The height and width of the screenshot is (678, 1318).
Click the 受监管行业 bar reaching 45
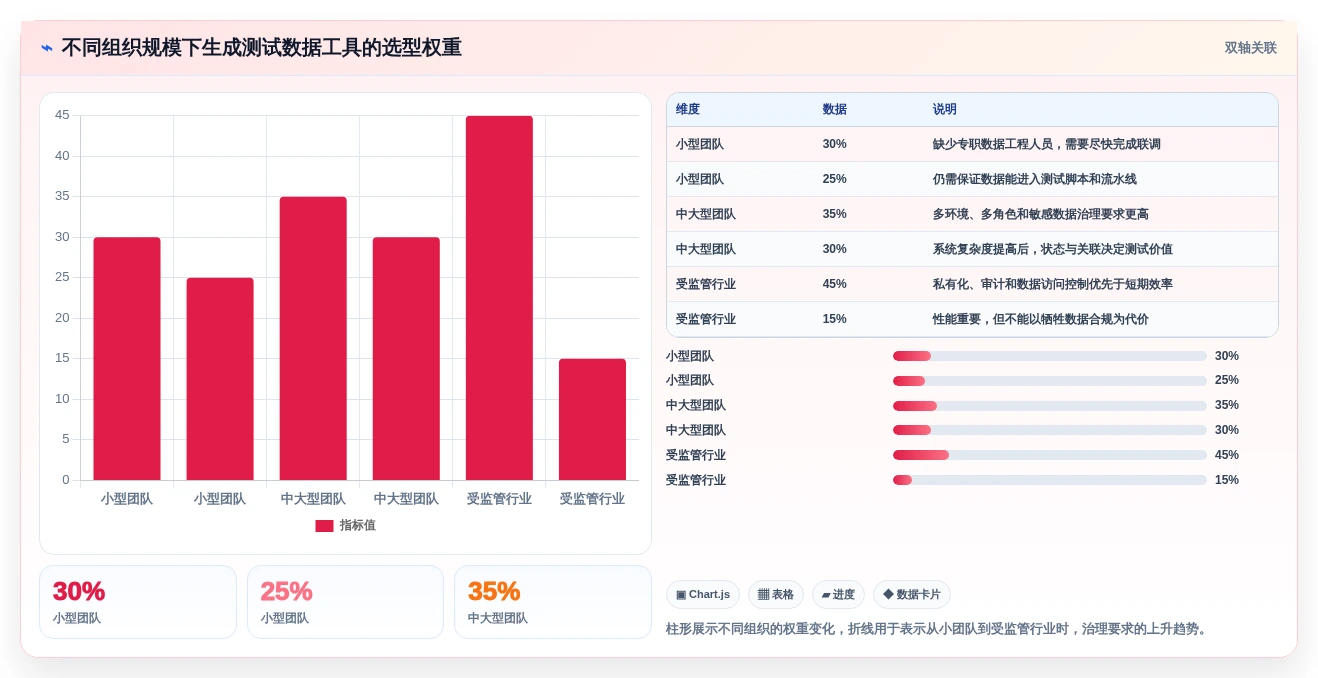(x=499, y=298)
